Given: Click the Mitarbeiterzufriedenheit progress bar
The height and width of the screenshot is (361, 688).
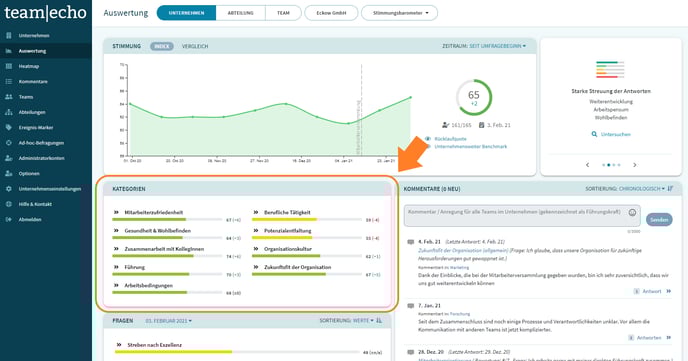Looking at the screenshot, I should [x=167, y=219].
